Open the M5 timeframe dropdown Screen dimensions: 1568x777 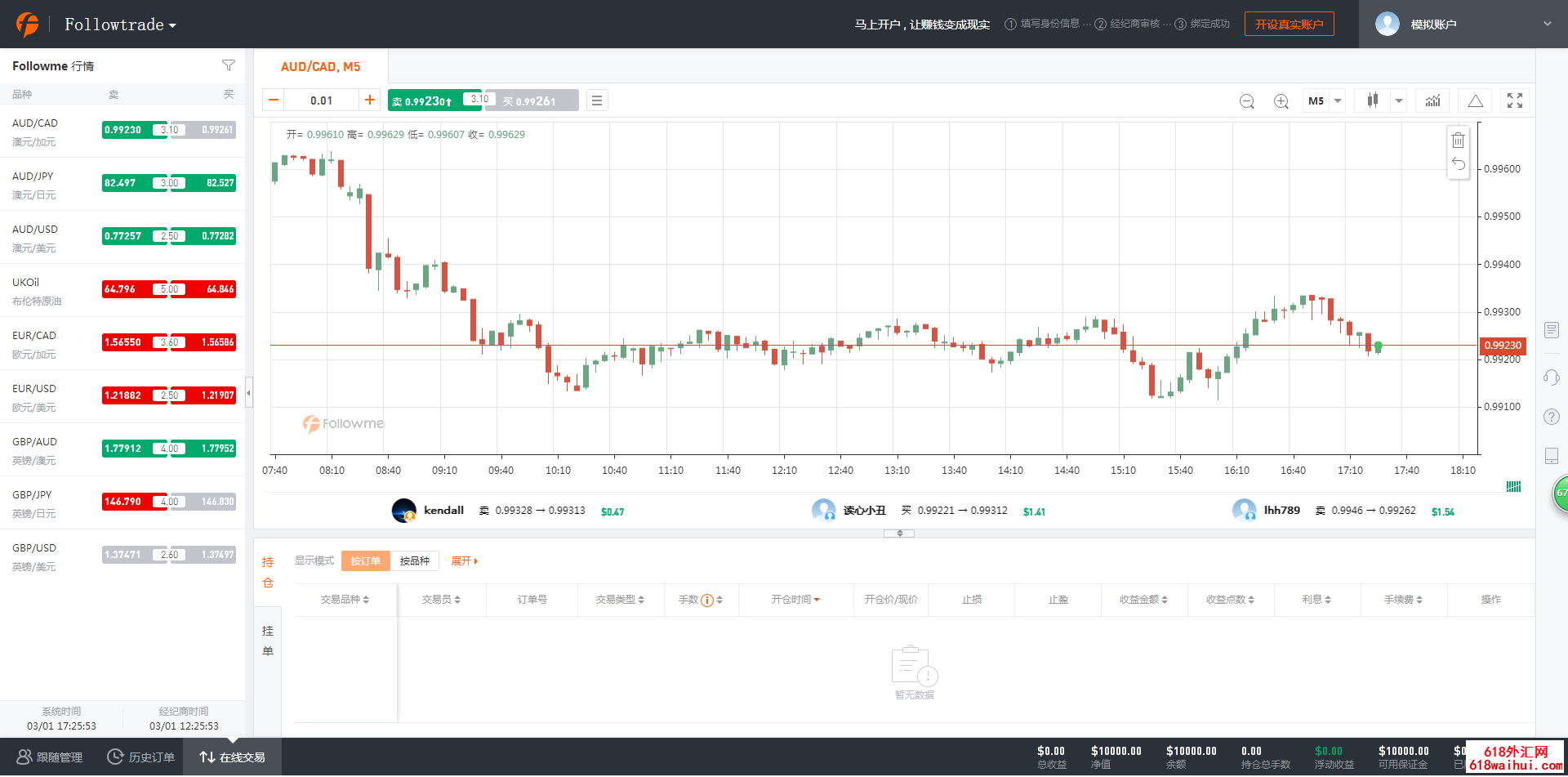[x=1324, y=101]
